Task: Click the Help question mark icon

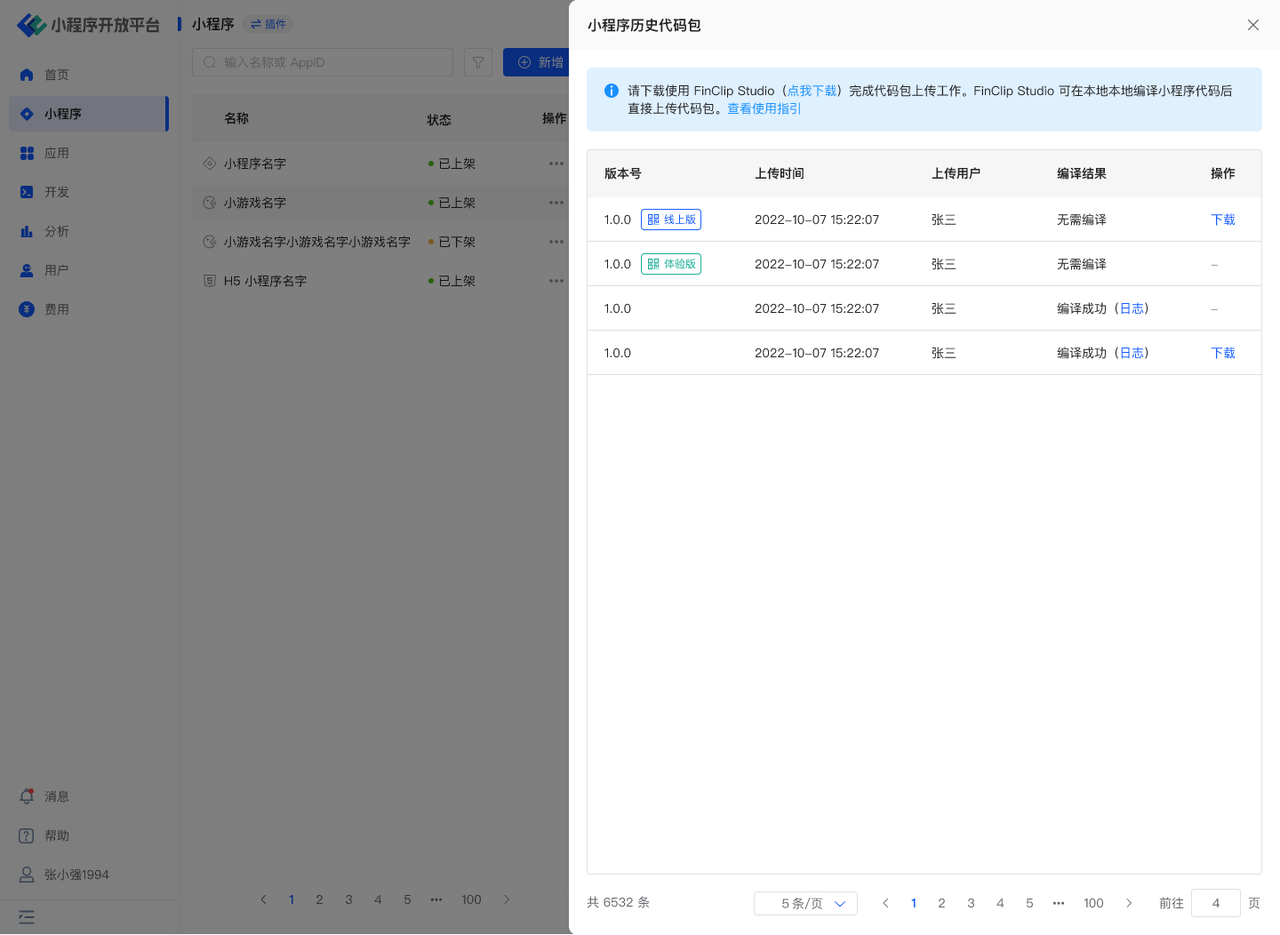Action: (27, 836)
